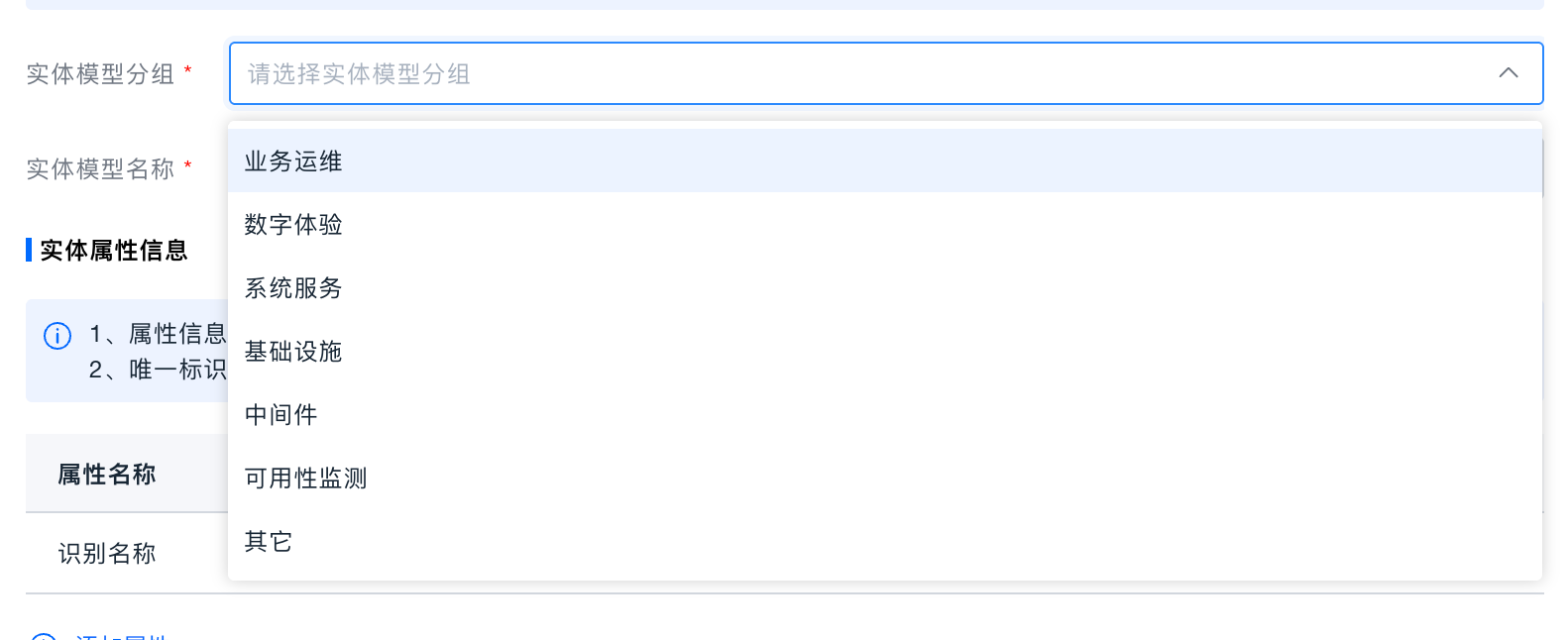1568x640 pixels.
Task: Click the 实体模型分组 field label
Action: (100, 74)
